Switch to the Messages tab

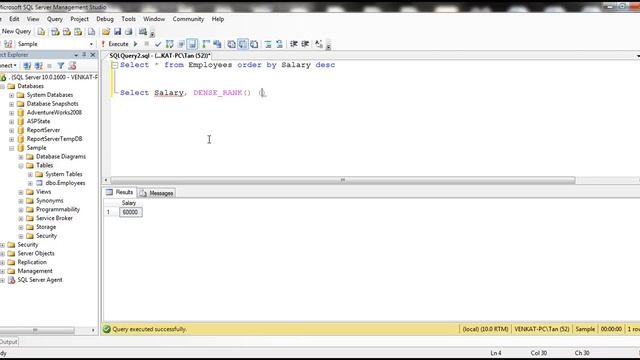click(157, 193)
